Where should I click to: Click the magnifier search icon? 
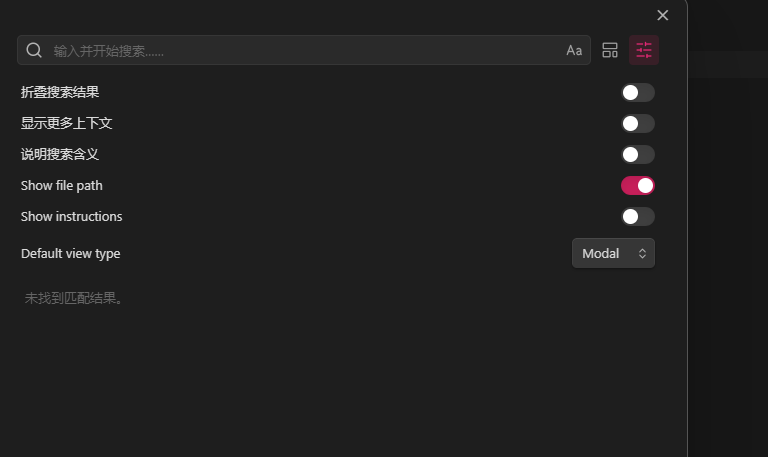(x=34, y=50)
